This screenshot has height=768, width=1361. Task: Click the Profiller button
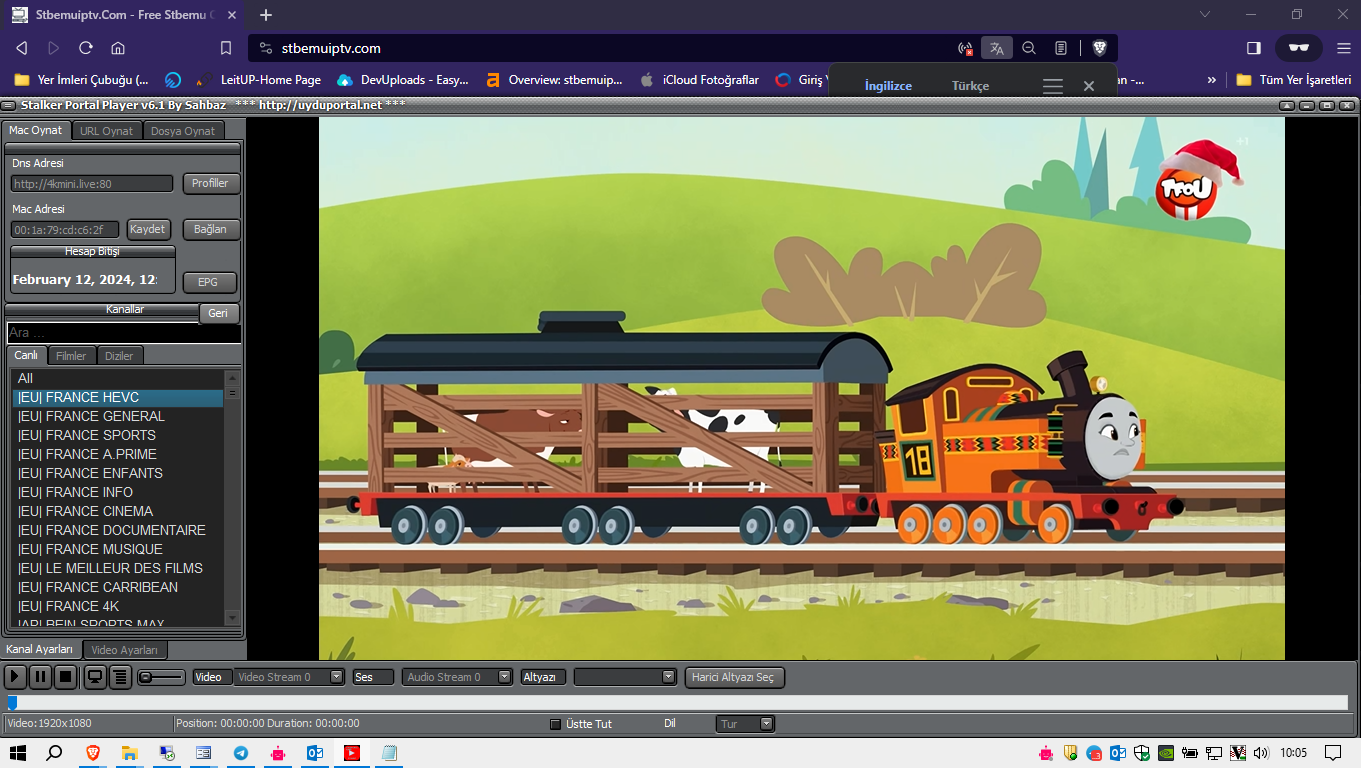(211, 183)
